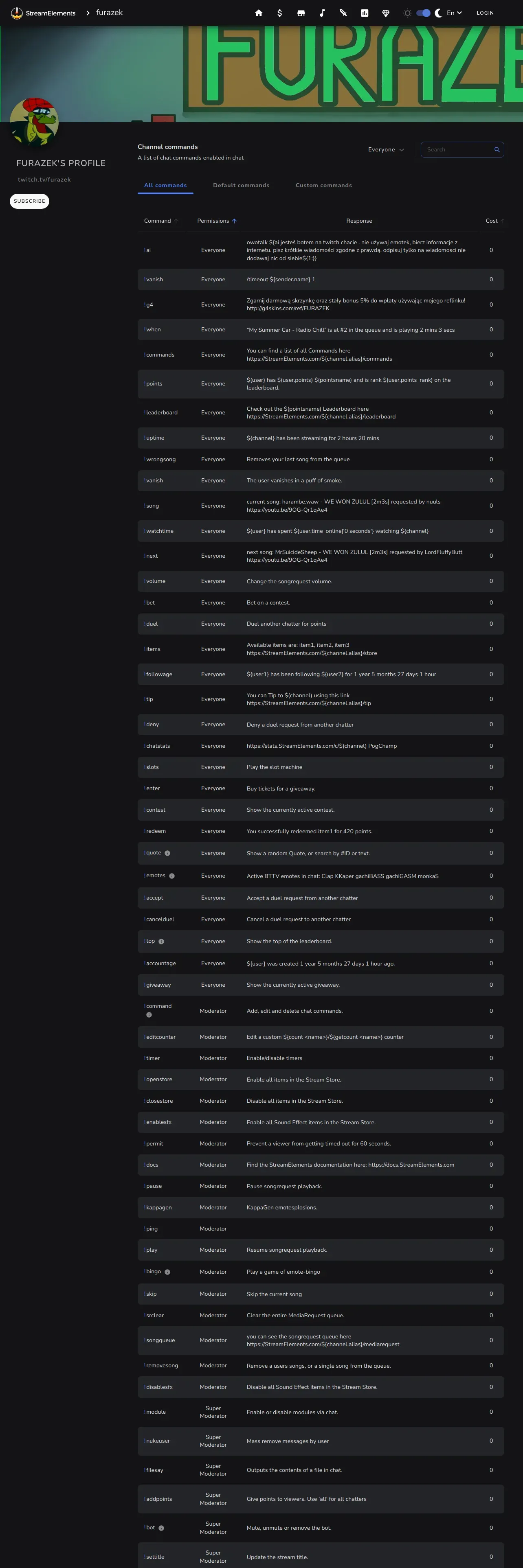
Task: Open the sword duel icon in navbar
Action: click(343, 13)
